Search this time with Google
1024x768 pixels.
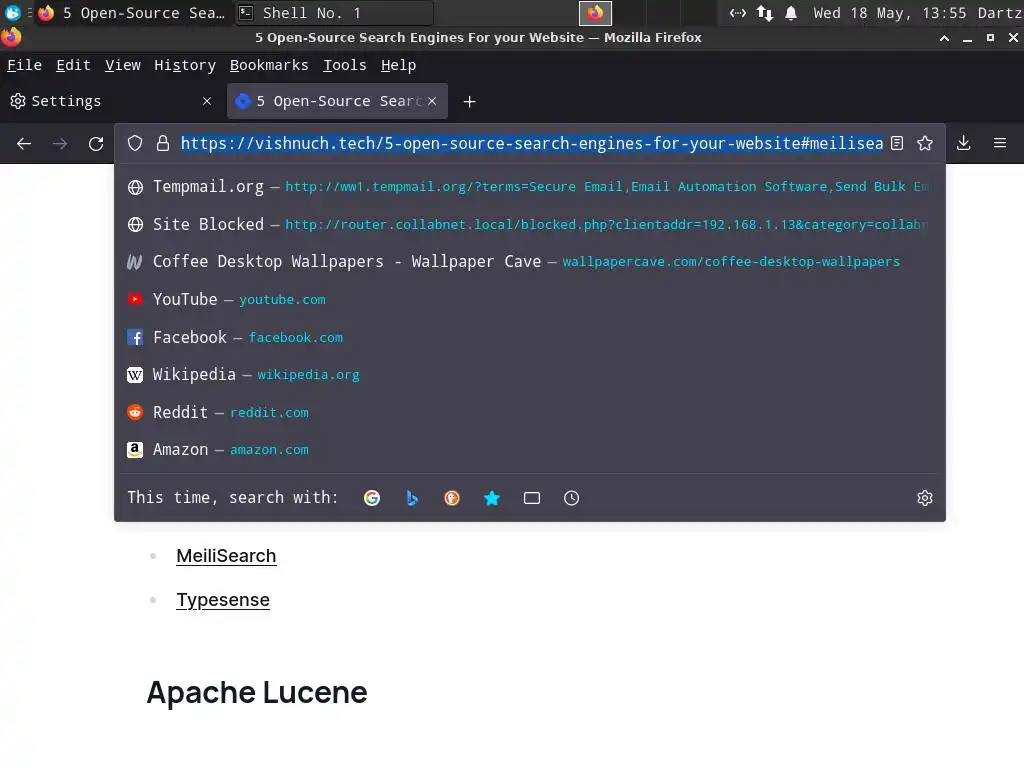click(372, 498)
